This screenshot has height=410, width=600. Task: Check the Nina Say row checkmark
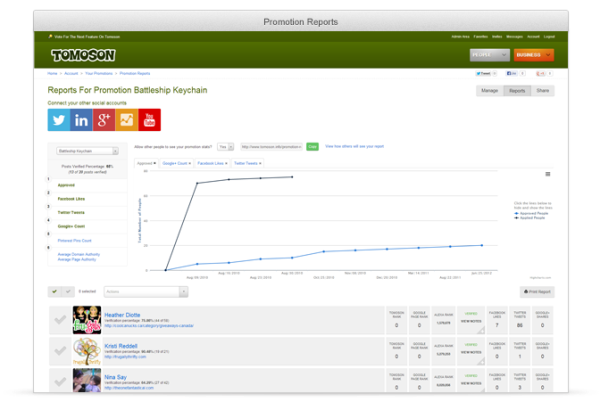click(59, 379)
